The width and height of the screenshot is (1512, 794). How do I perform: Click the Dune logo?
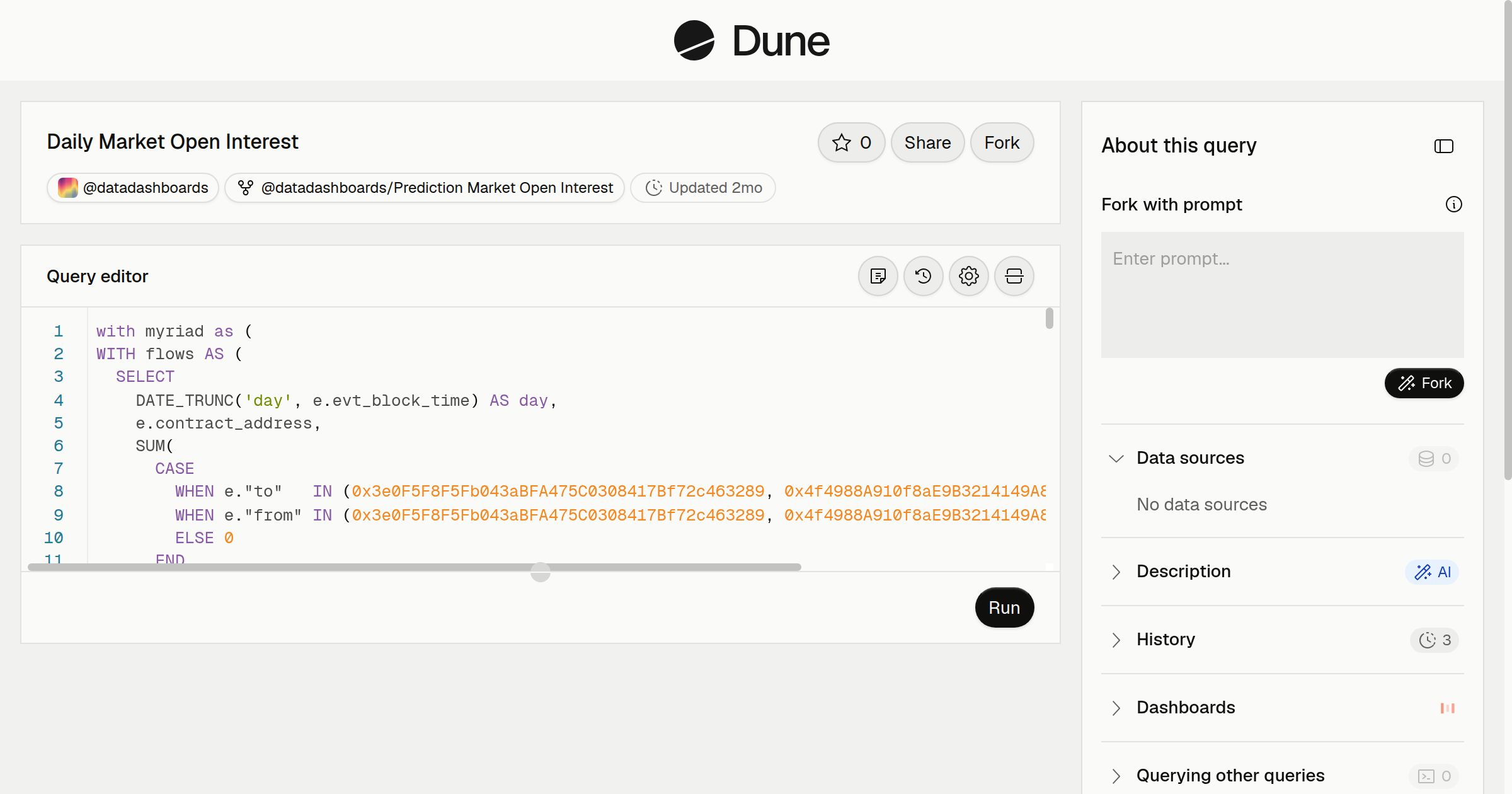point(752,40)
